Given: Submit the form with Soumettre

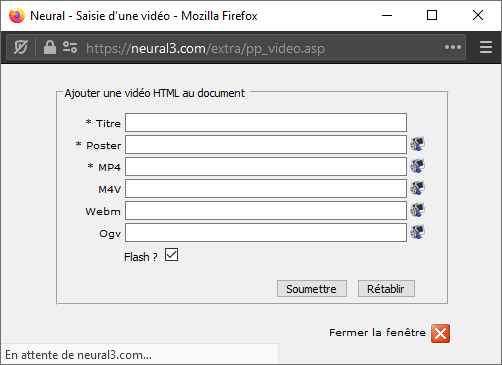Looking at the screenshot, I should tap(312, 289).
